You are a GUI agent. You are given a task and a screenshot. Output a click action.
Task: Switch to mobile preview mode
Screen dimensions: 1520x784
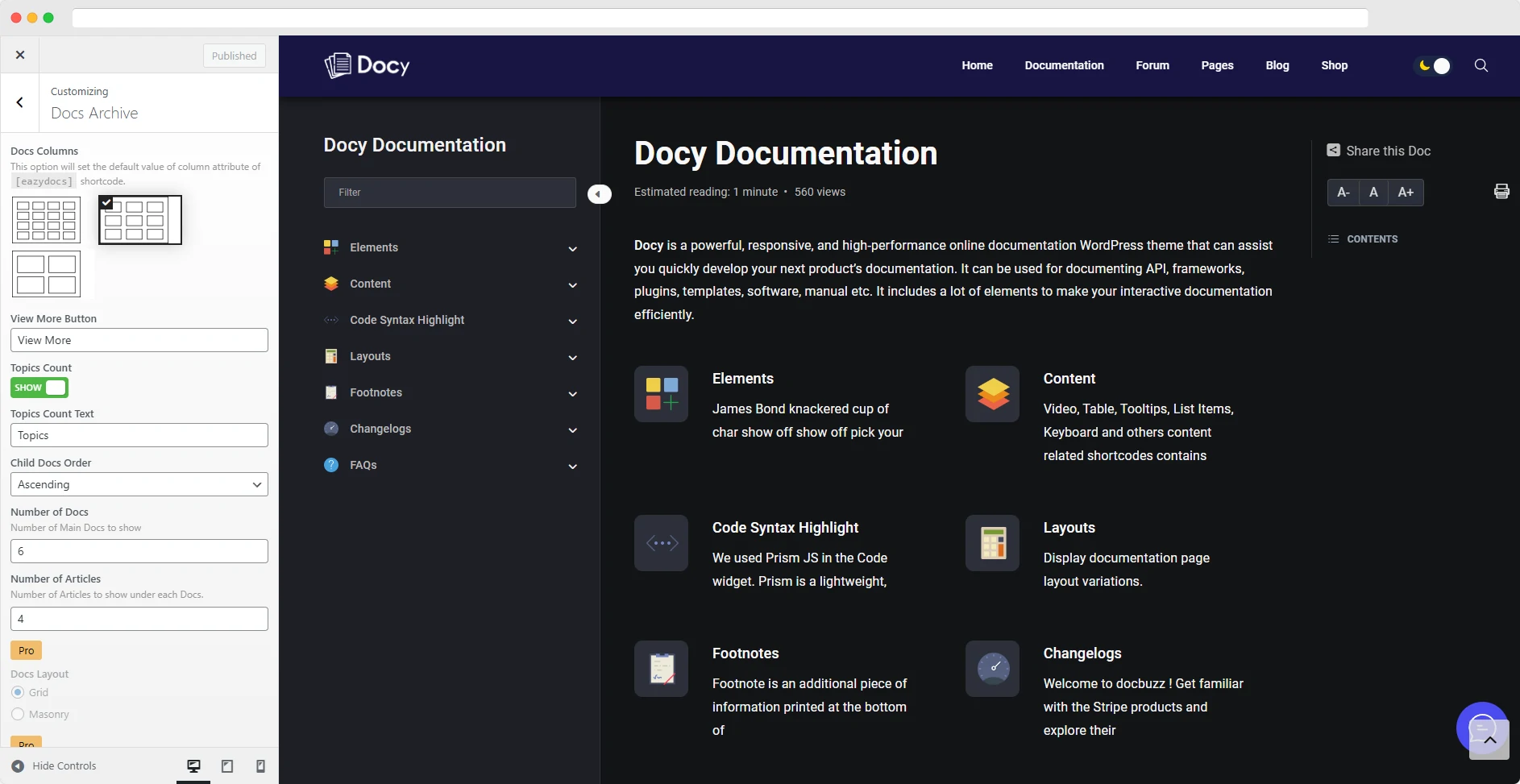pyautogui.click(x=260, y=765)
